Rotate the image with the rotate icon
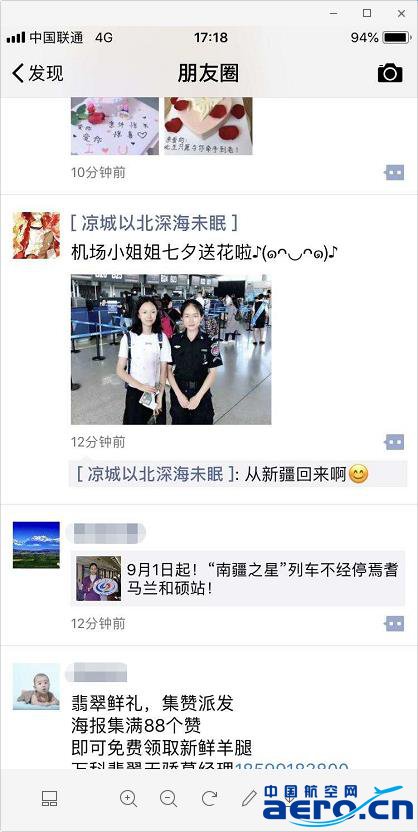Viewport: 418px width, 832px height. click(x=210, y=798)
